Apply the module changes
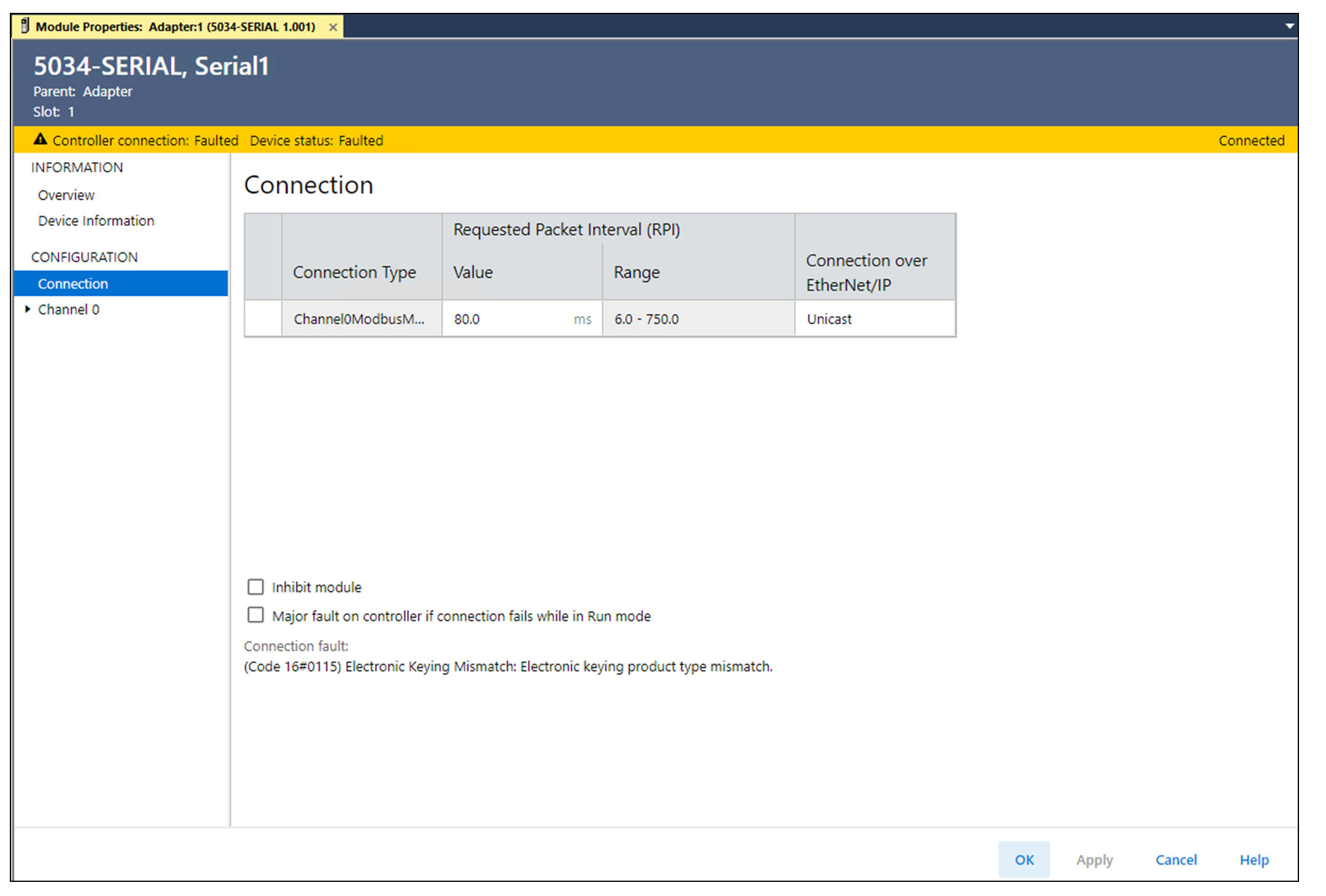 1094,859
